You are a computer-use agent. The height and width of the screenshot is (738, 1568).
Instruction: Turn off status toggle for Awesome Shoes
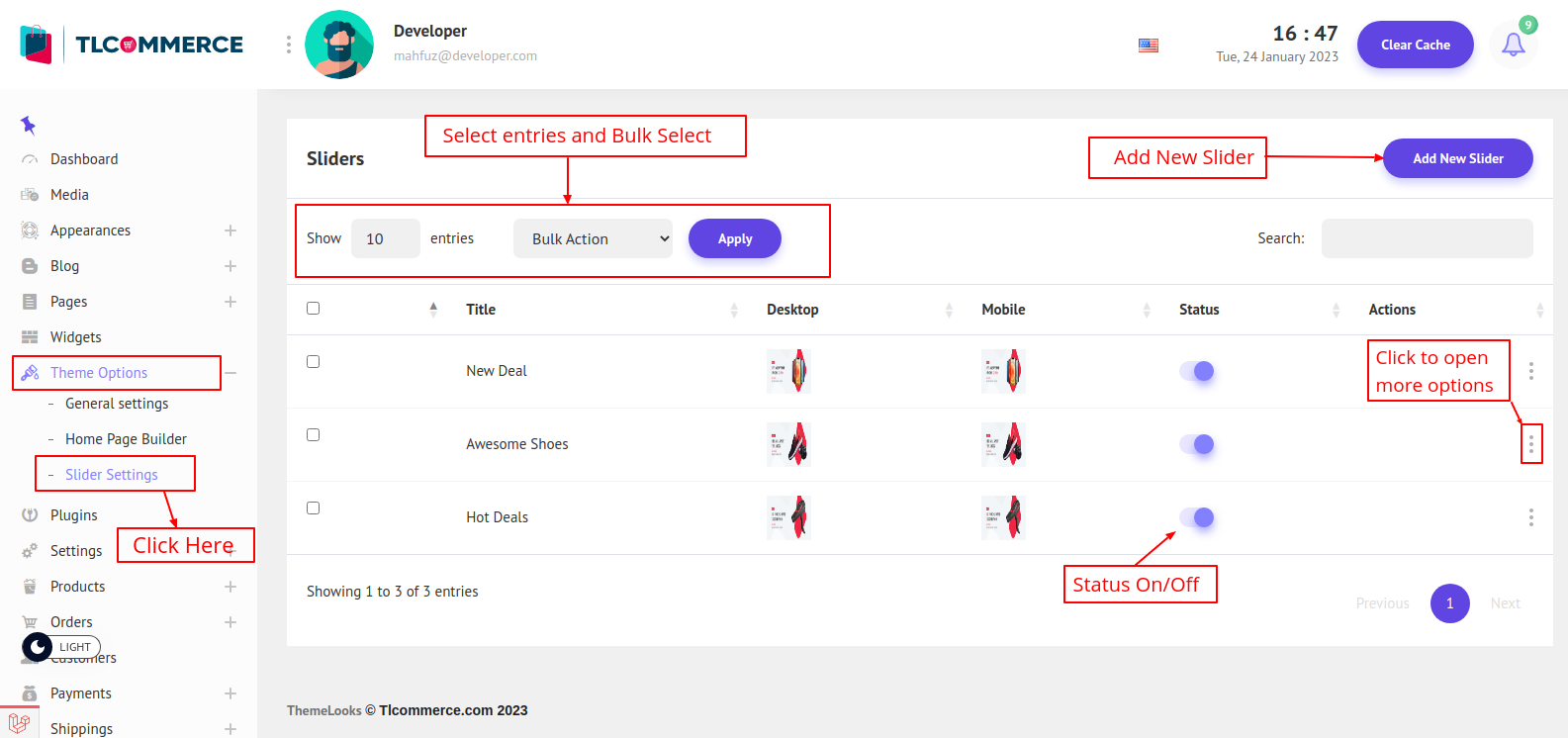(1196, 444)
